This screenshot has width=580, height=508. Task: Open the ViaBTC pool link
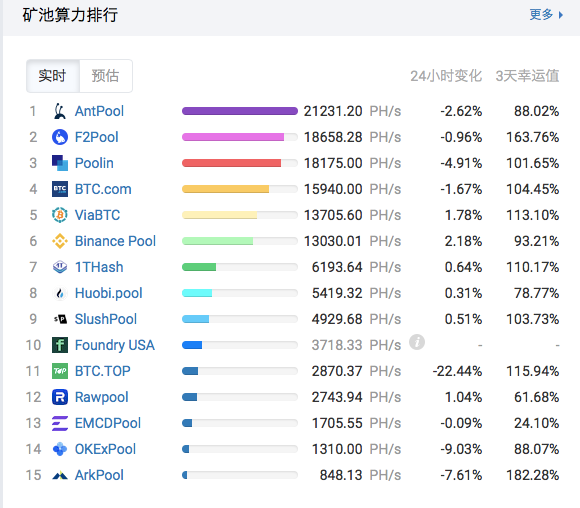[x=98, y=215]
